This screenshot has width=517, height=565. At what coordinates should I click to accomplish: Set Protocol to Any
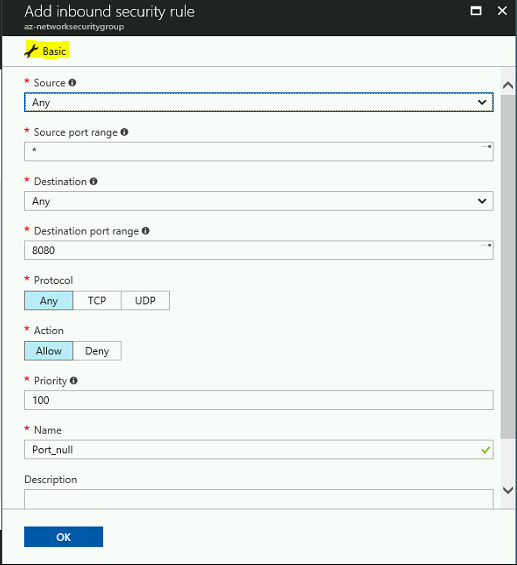pyautogui.click(x=49, y=301)
